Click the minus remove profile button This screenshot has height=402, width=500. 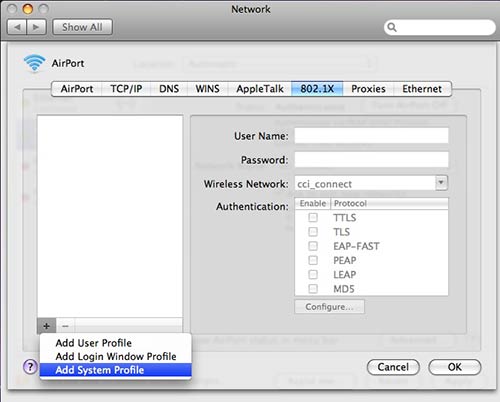[65, 326]
